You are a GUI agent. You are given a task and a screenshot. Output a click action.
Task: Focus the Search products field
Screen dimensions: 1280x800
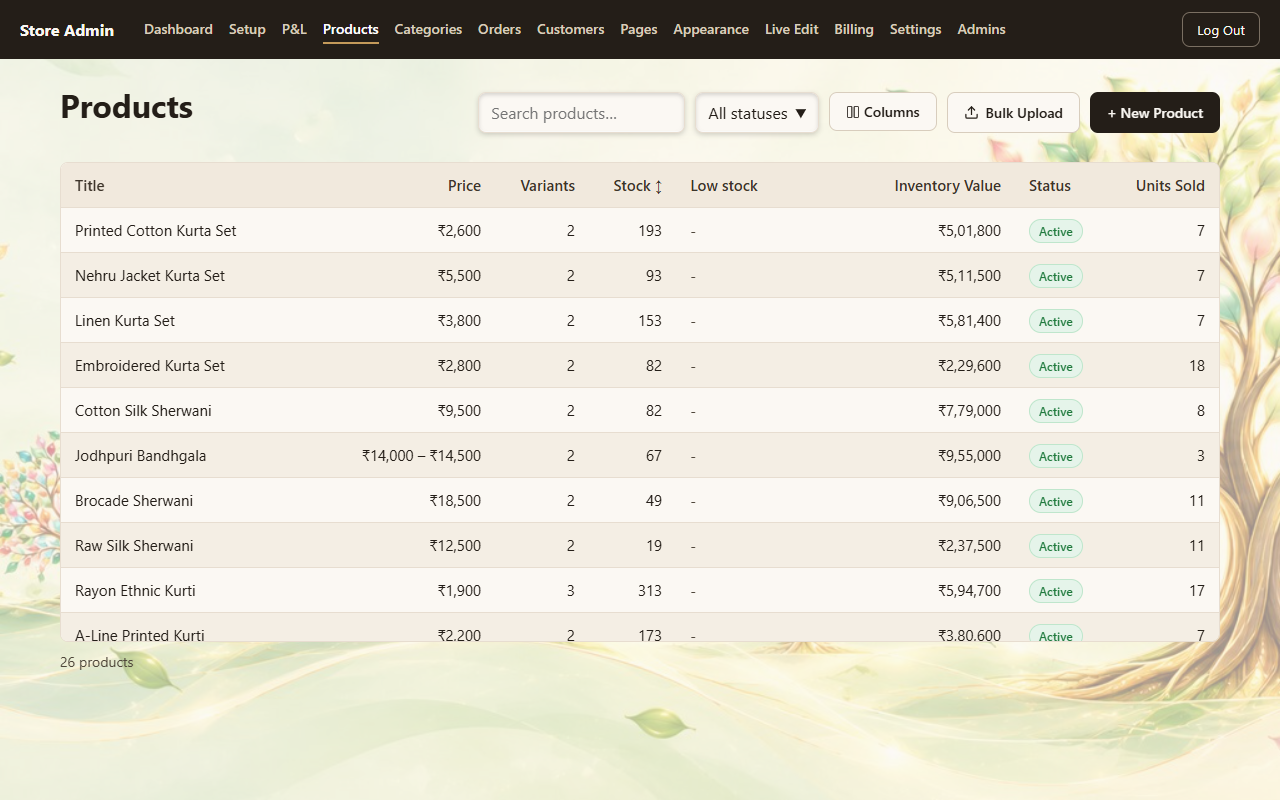pos(581,113)
